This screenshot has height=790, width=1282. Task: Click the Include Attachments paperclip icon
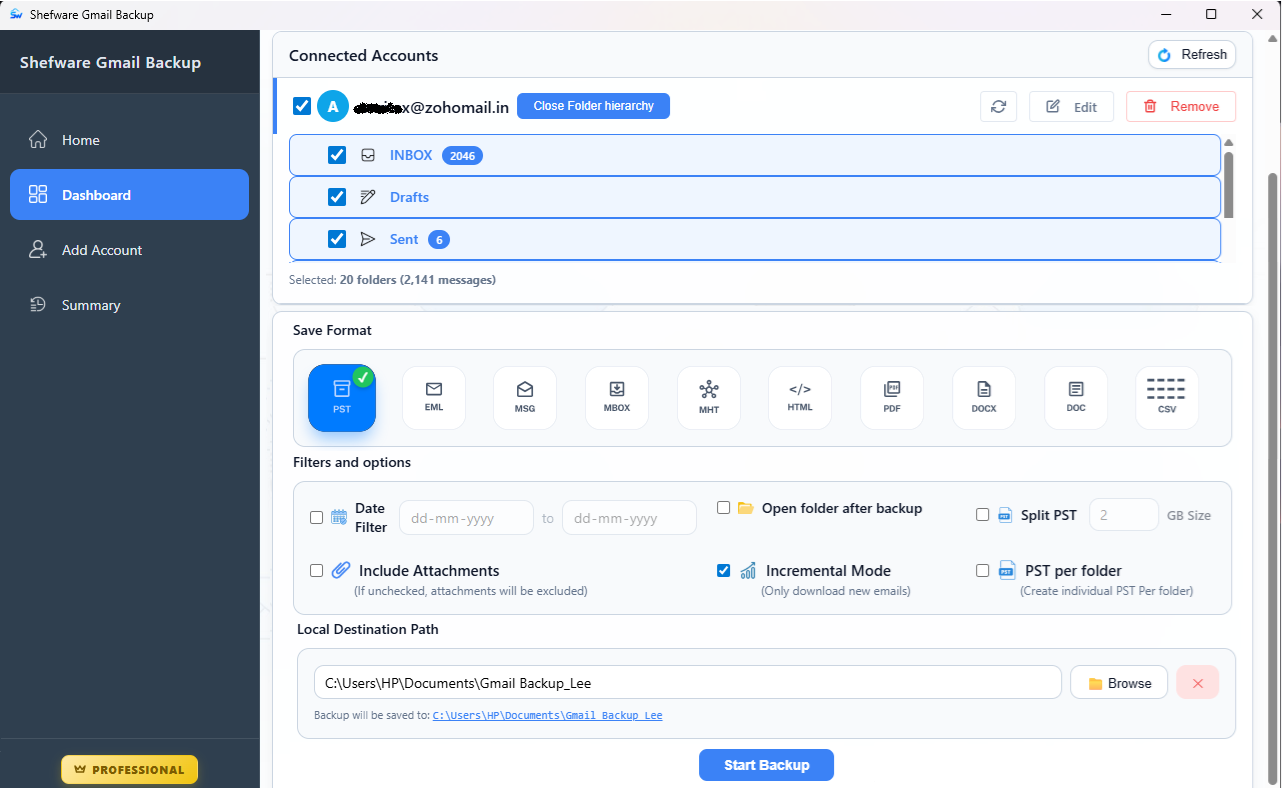341,570
